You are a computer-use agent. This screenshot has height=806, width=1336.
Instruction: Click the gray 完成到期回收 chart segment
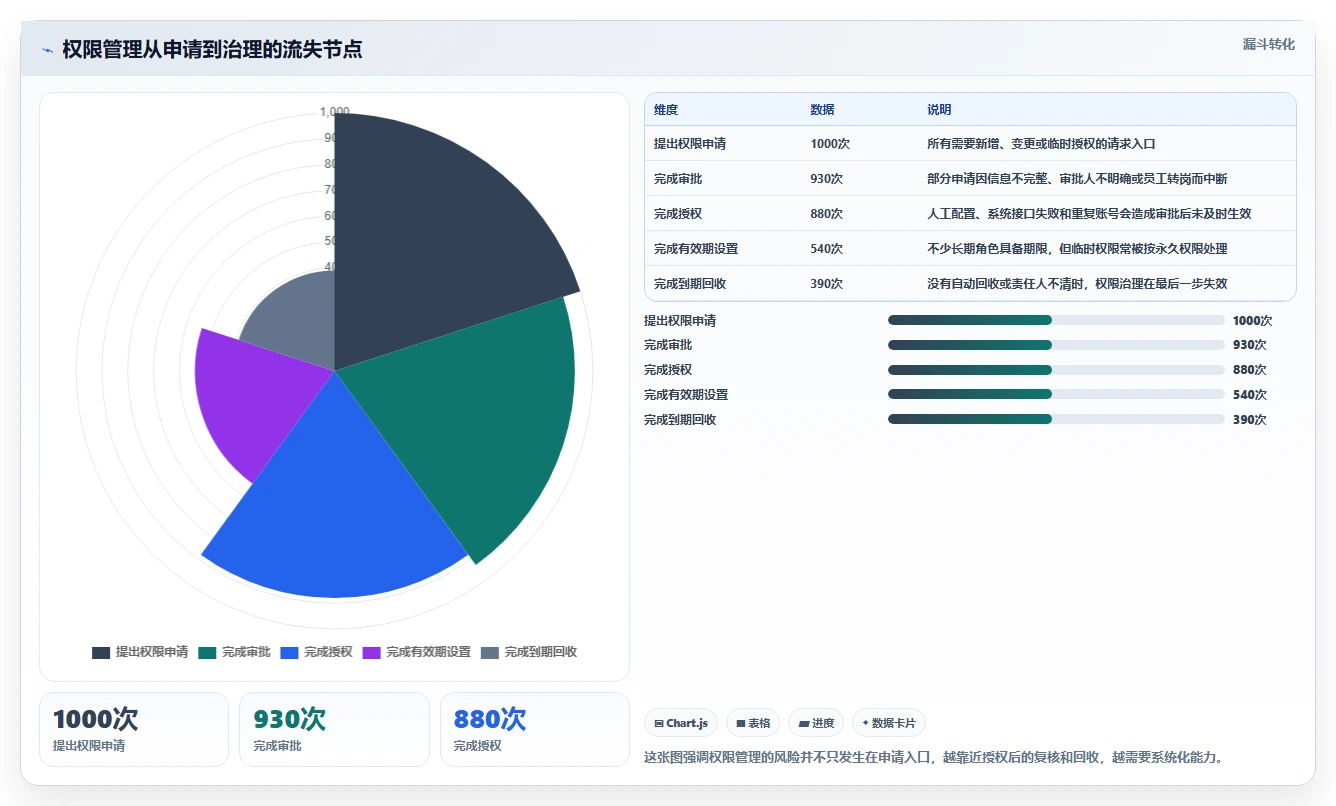coord(295,320)
